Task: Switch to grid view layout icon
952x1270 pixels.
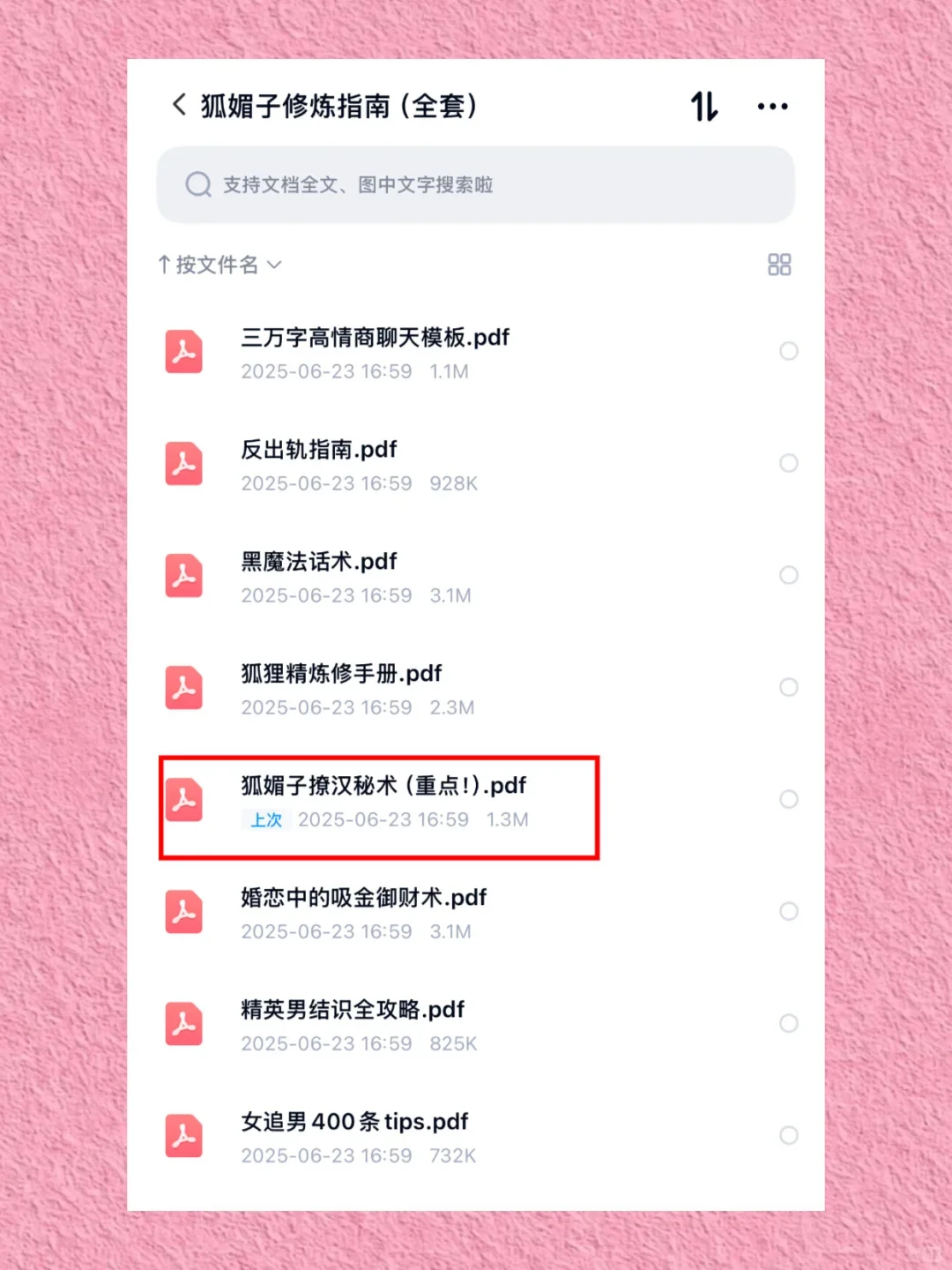Action: 779,265
